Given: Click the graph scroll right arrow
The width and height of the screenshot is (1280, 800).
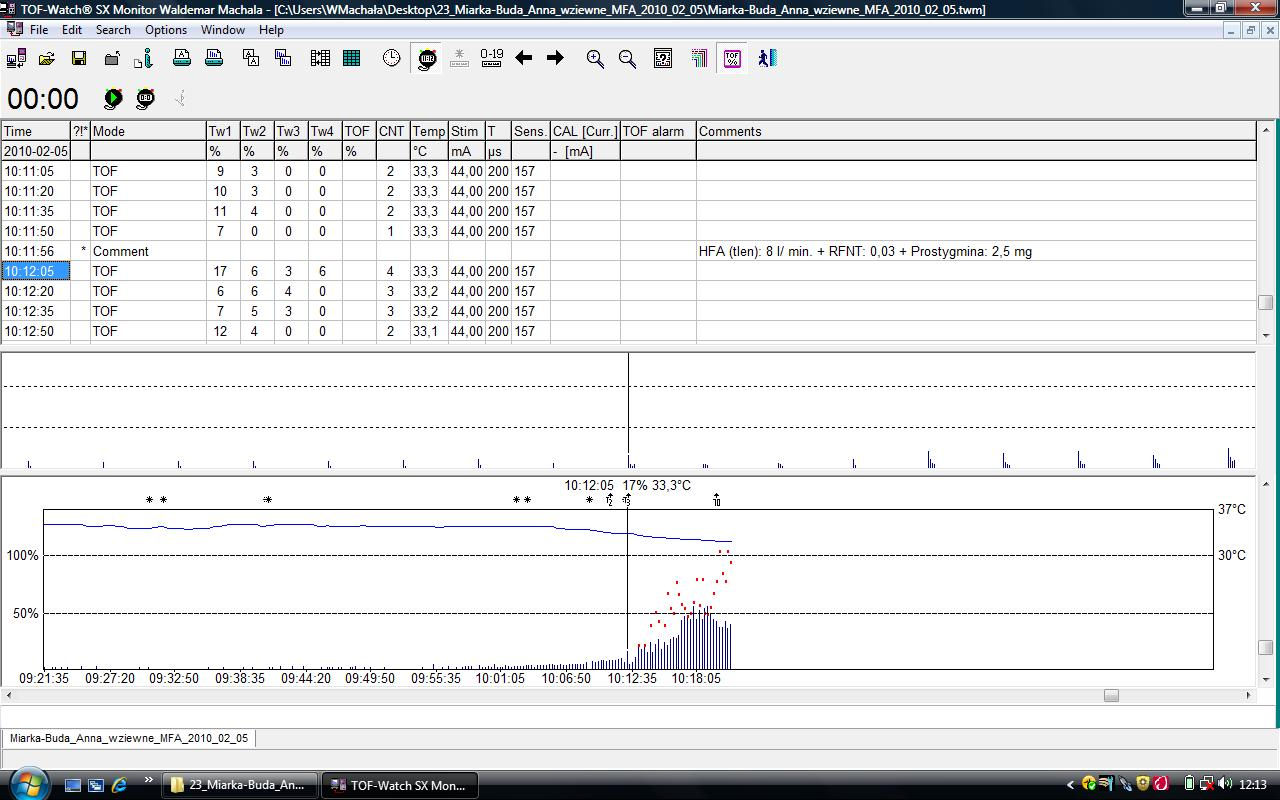Looking at the screenshot, I should 1247,695.
